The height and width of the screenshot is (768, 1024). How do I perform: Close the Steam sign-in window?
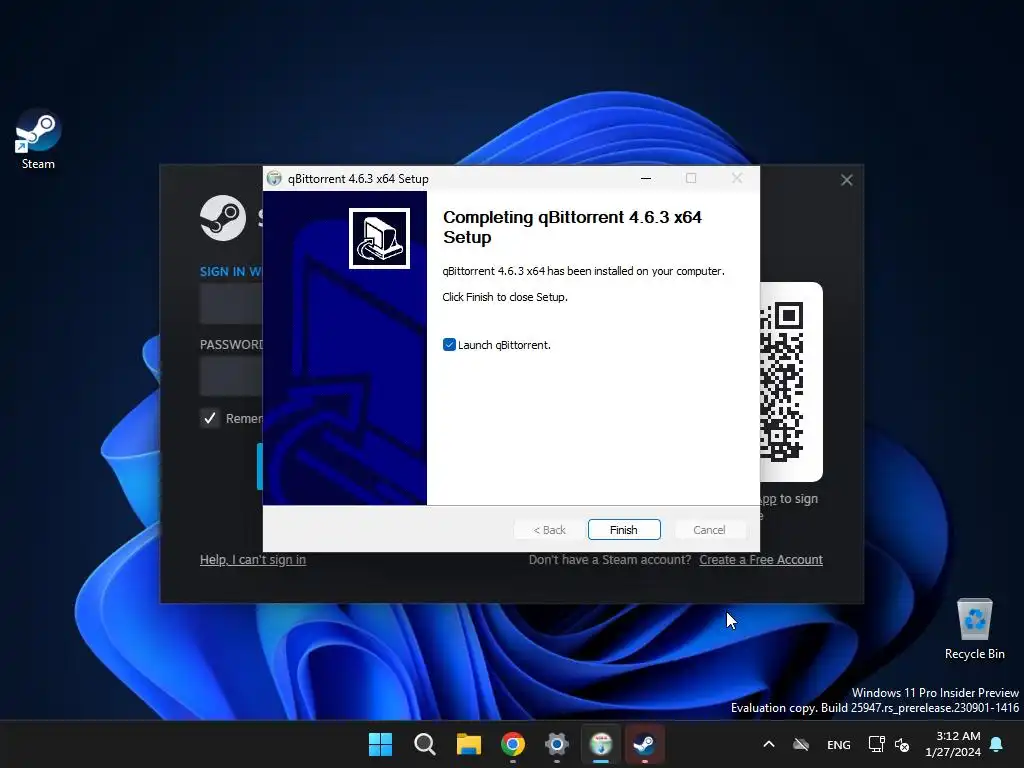tap(846, 180)
